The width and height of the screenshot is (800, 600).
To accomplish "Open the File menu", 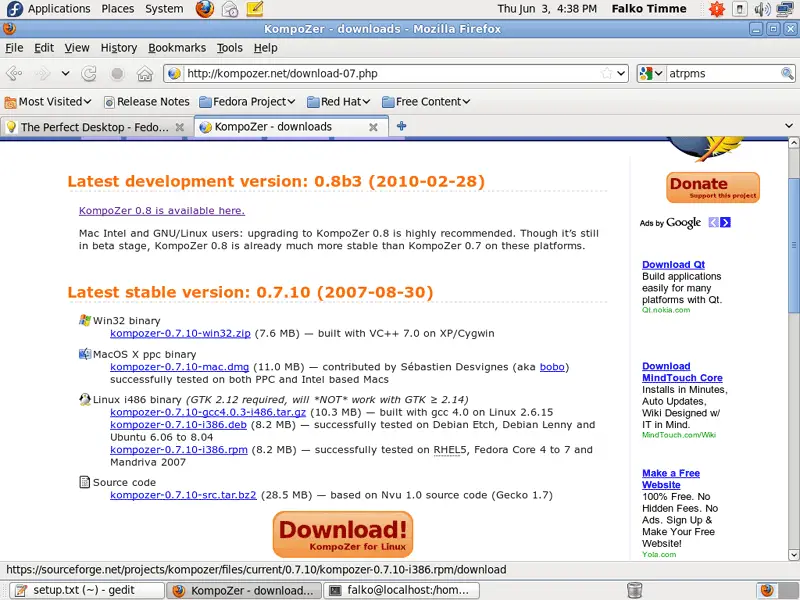I will coord(14,48).
